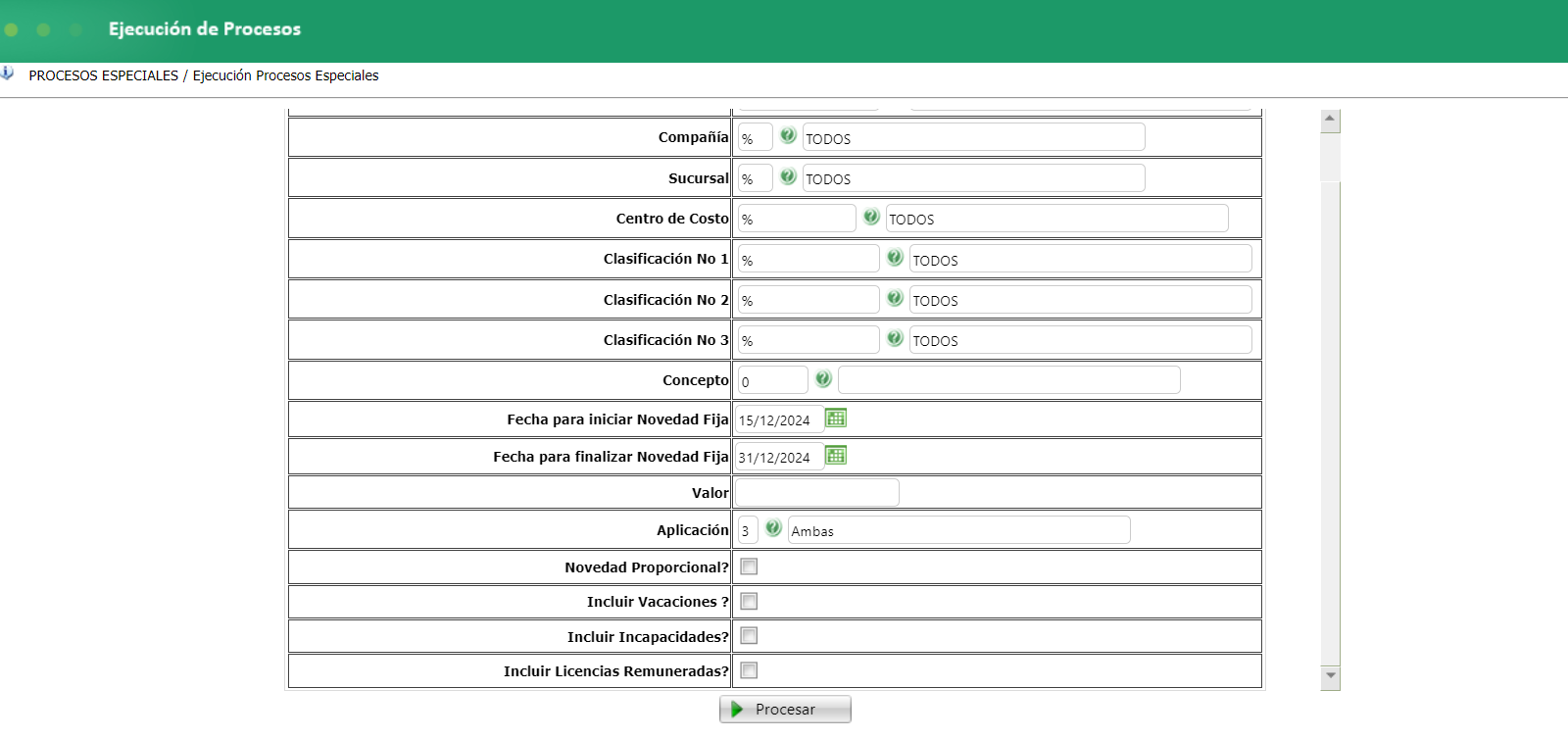Click the Concepto code field
The width and height of the screenshot is (1568, 739).
[773, 380]
